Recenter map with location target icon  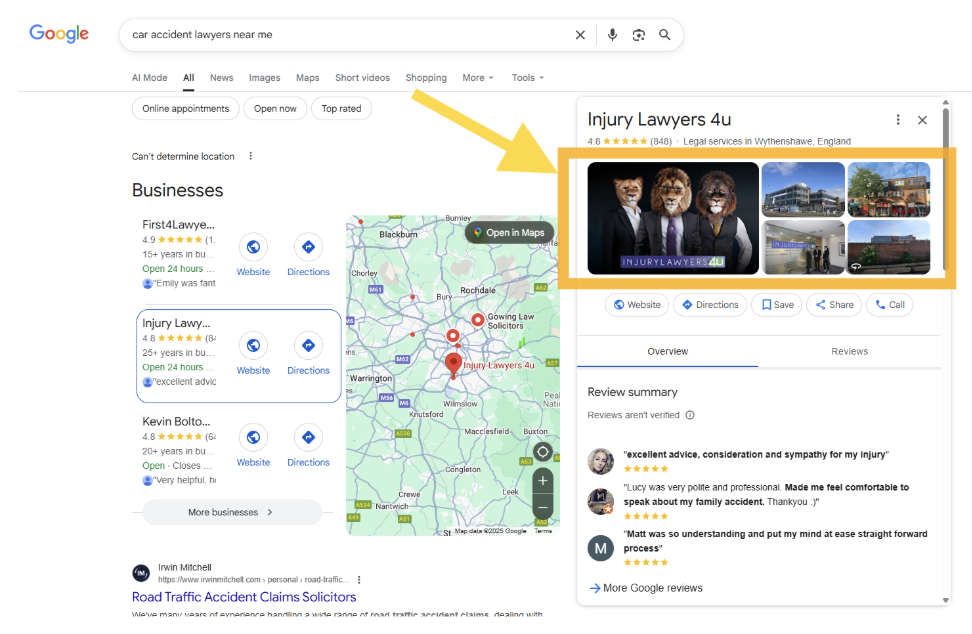[x=542, y=452]
